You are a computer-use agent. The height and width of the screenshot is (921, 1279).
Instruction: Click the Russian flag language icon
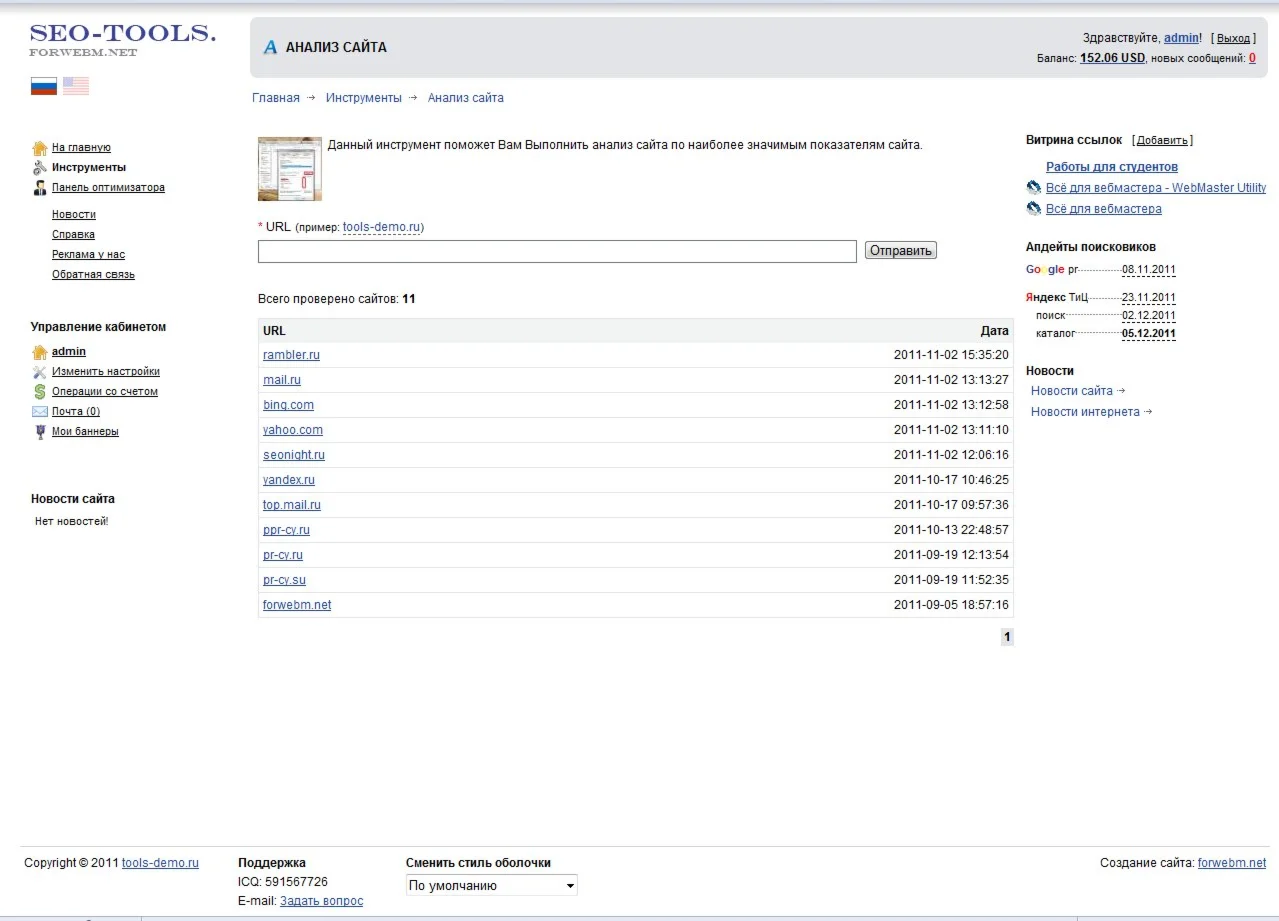(x=43, y=86)
